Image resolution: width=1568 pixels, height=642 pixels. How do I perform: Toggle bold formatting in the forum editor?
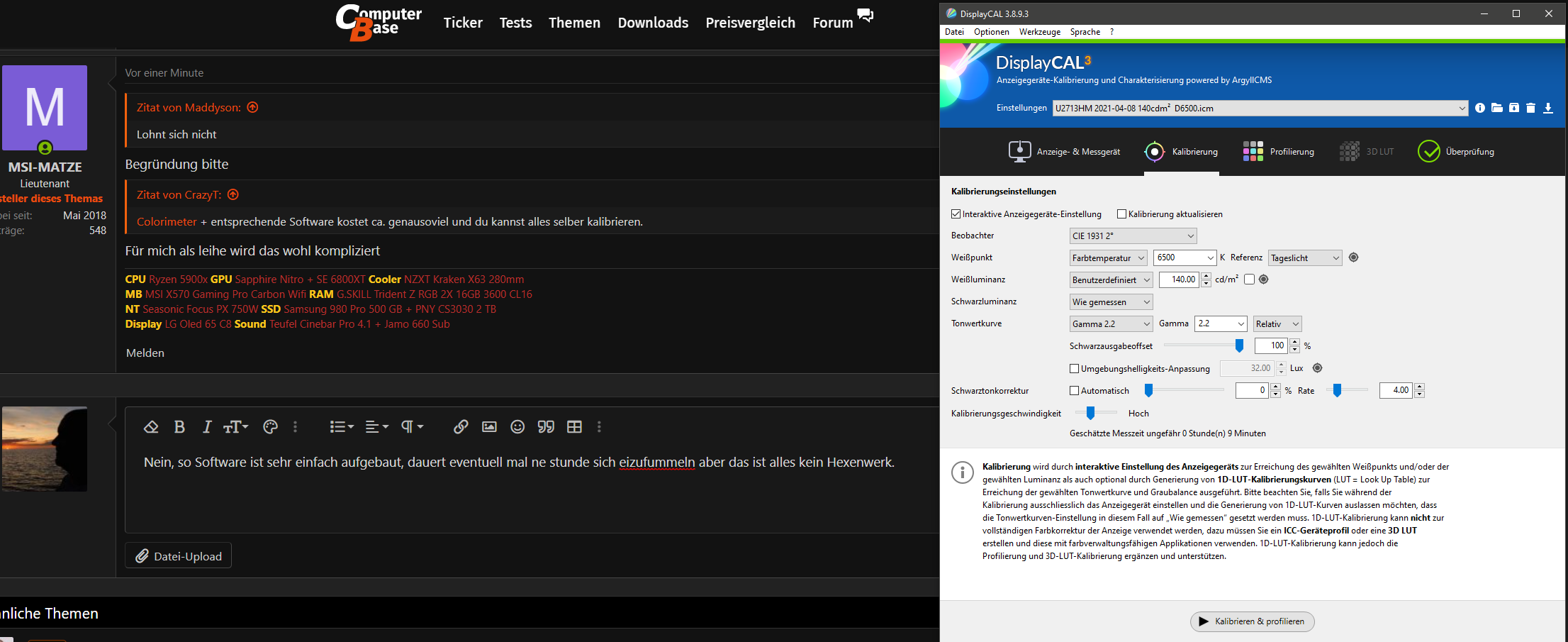point(179,426)
